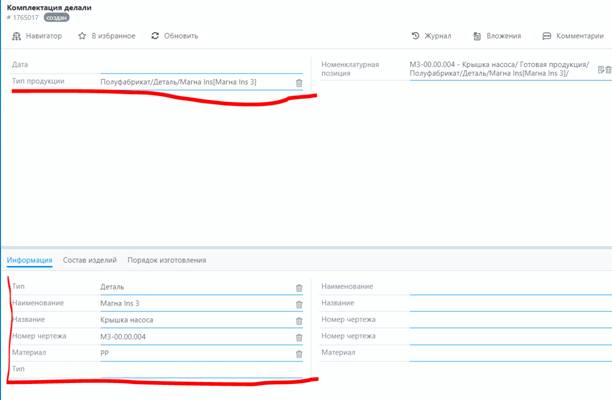
Task: Click the Обновить refresh button
Action: tap(175, 36)
